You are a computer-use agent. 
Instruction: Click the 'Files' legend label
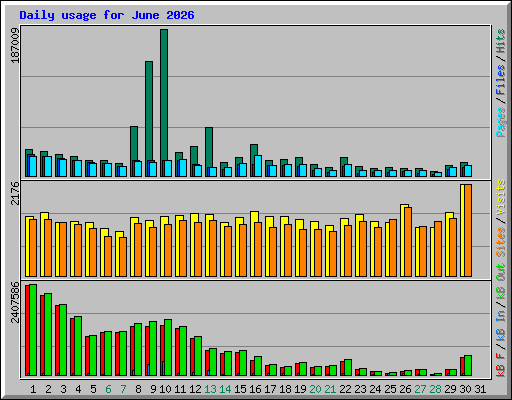click(501, 80)
